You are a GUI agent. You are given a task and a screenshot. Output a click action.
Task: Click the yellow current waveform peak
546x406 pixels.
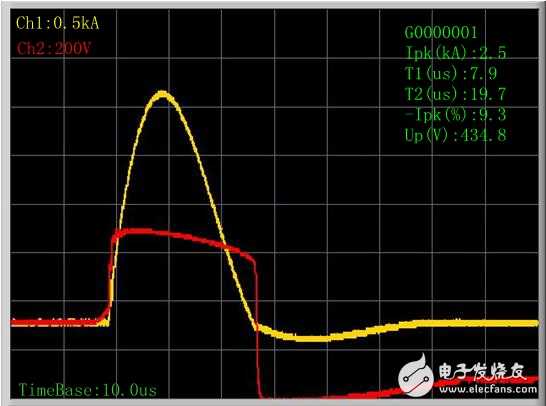click(162, 95)
